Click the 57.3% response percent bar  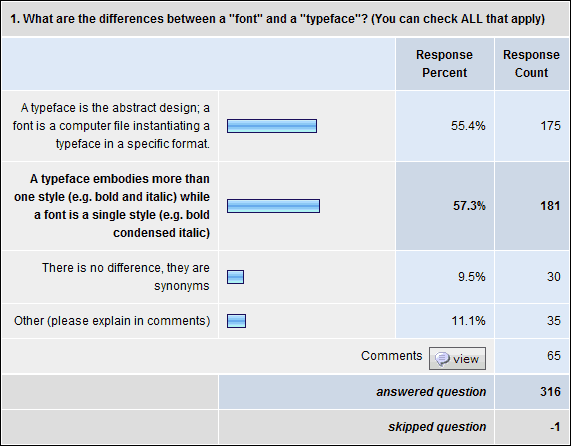point(273,206)
